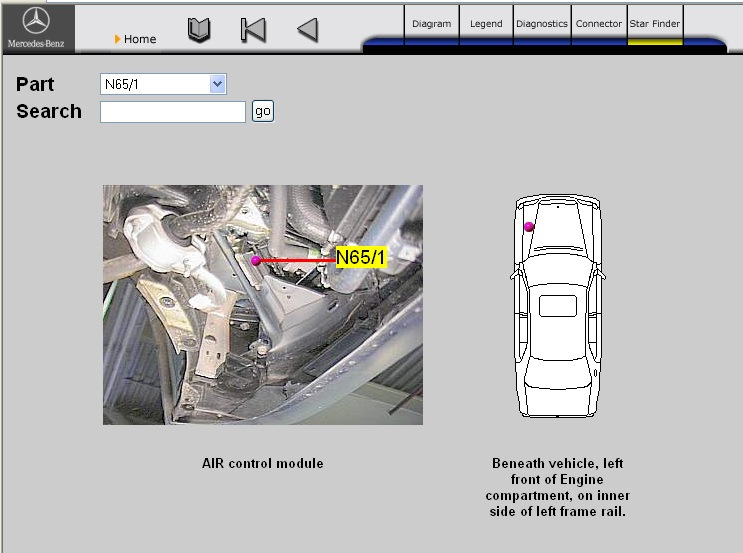Open the book manual icon

pos(199,30)
